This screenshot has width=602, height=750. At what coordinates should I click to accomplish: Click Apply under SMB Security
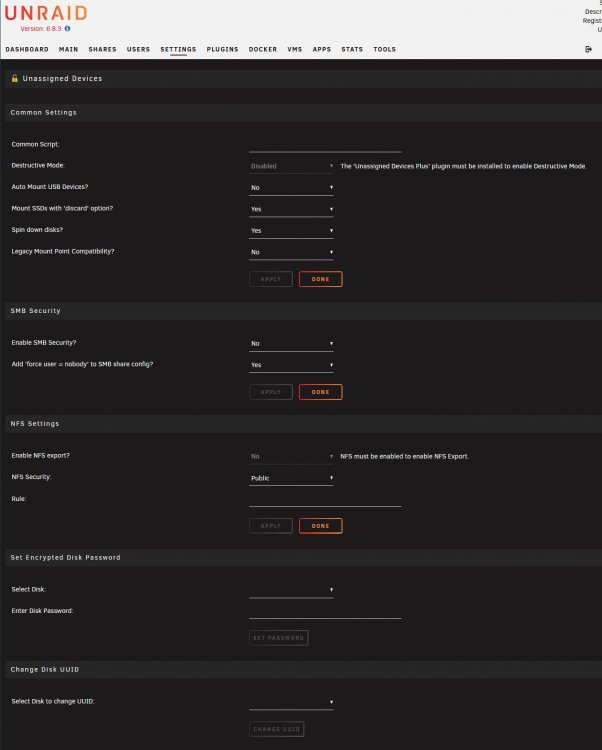pos(271,392)
